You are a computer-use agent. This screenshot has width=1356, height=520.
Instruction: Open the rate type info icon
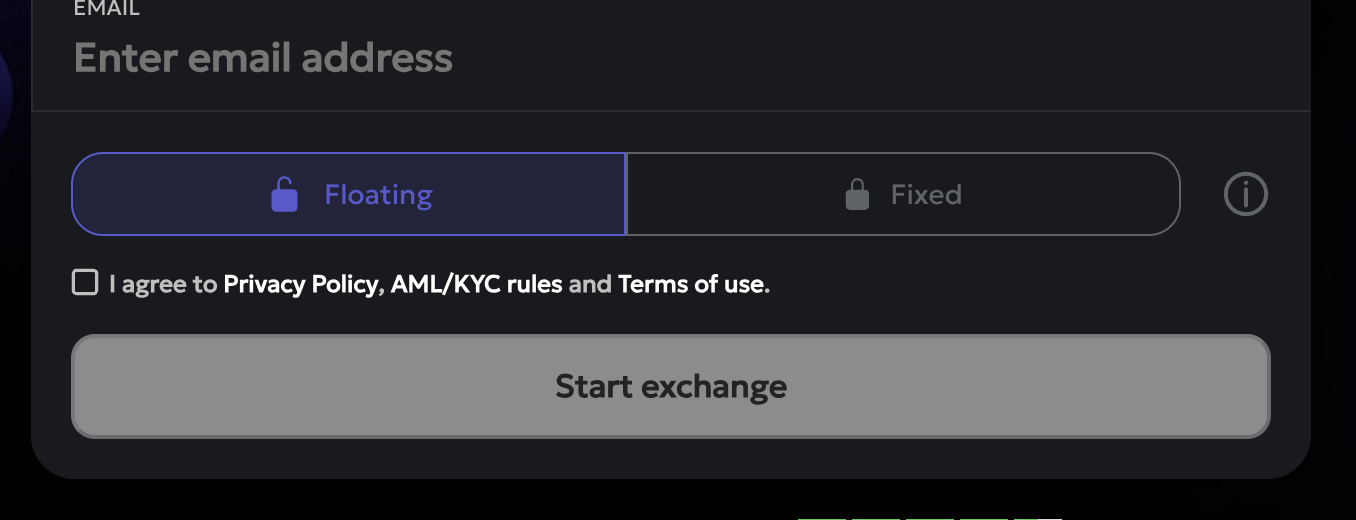[x=1245, y=194]
